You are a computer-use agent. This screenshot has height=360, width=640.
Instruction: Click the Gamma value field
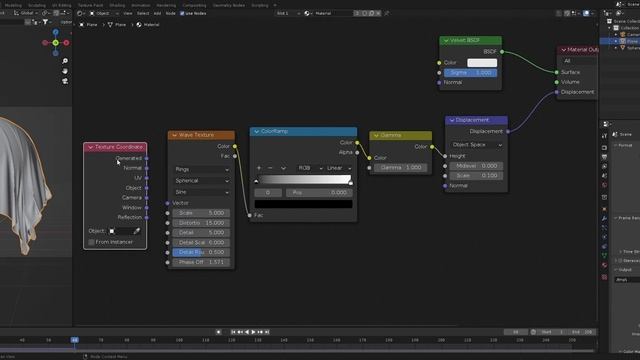tap(400, 167)
